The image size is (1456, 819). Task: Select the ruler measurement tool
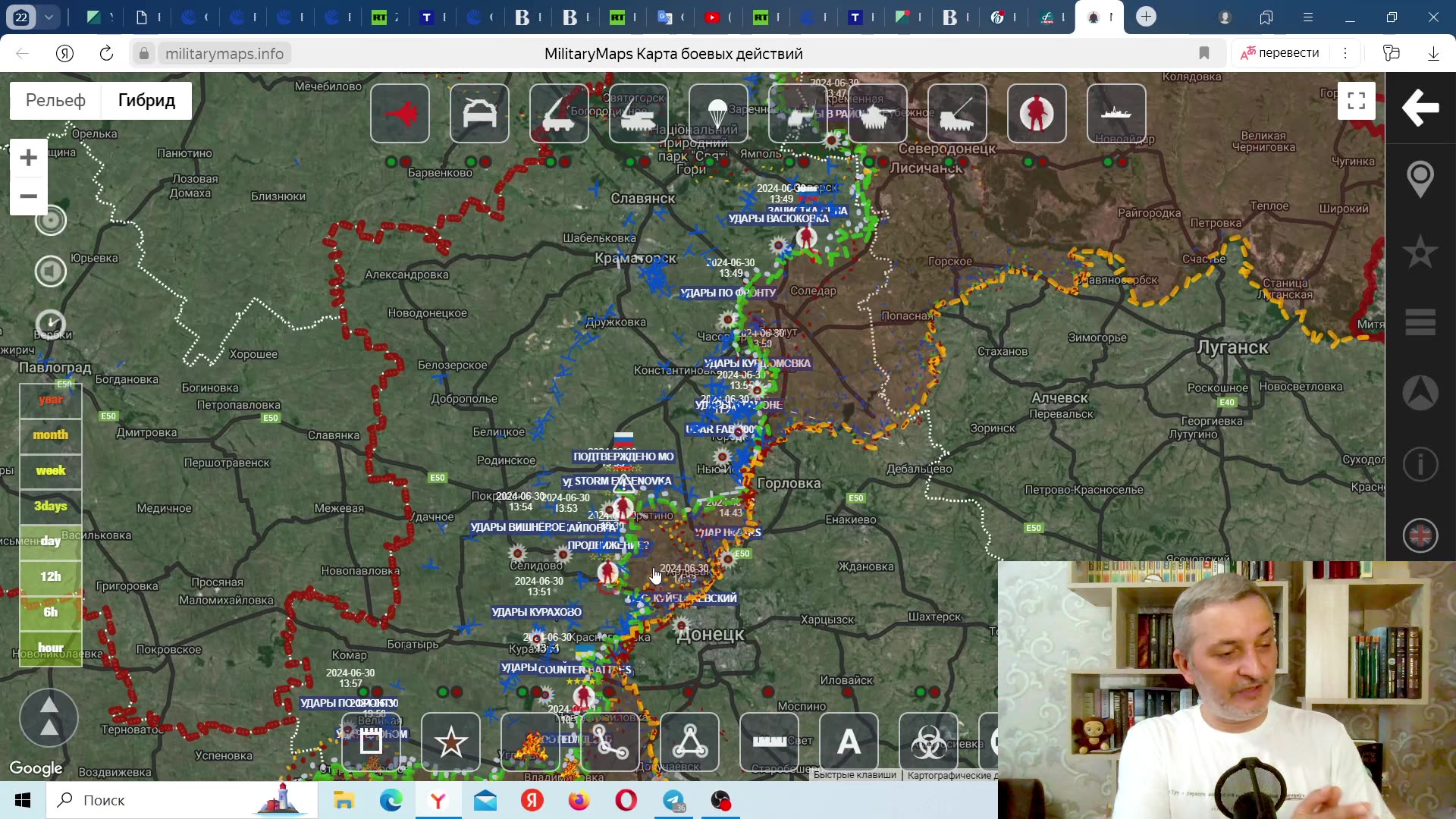tap(769, 742)
